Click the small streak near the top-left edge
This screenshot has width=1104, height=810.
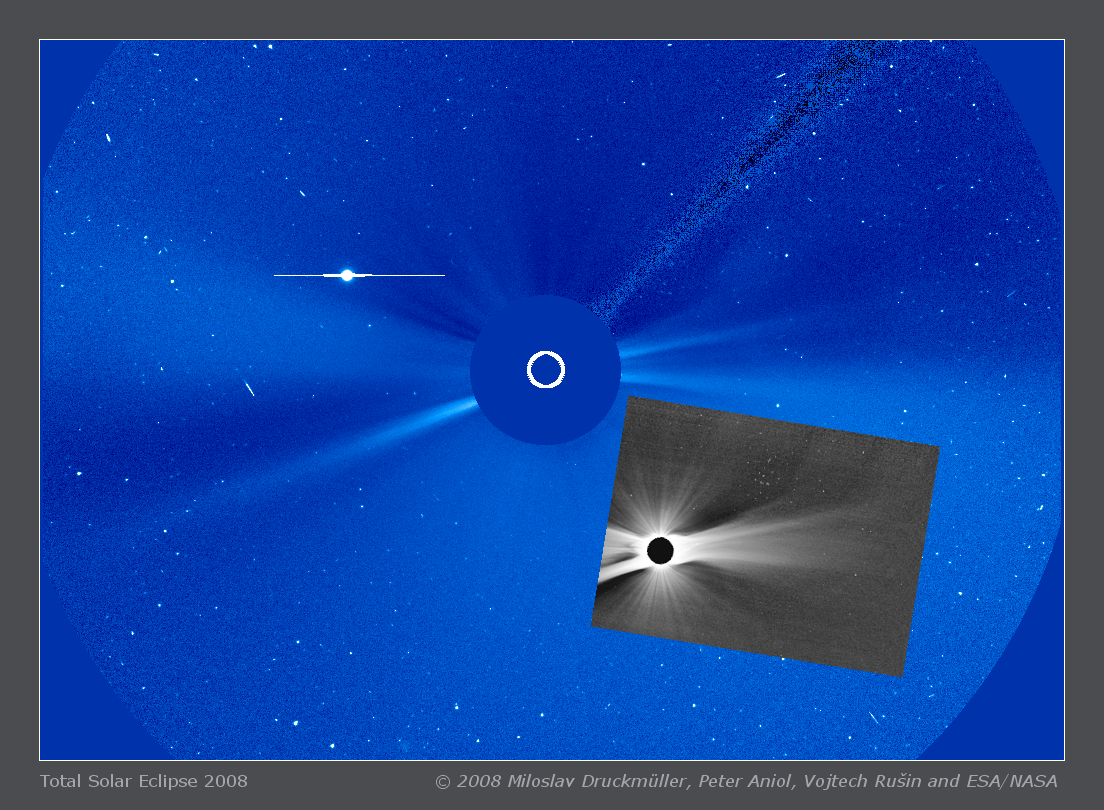tap(108, 138)
